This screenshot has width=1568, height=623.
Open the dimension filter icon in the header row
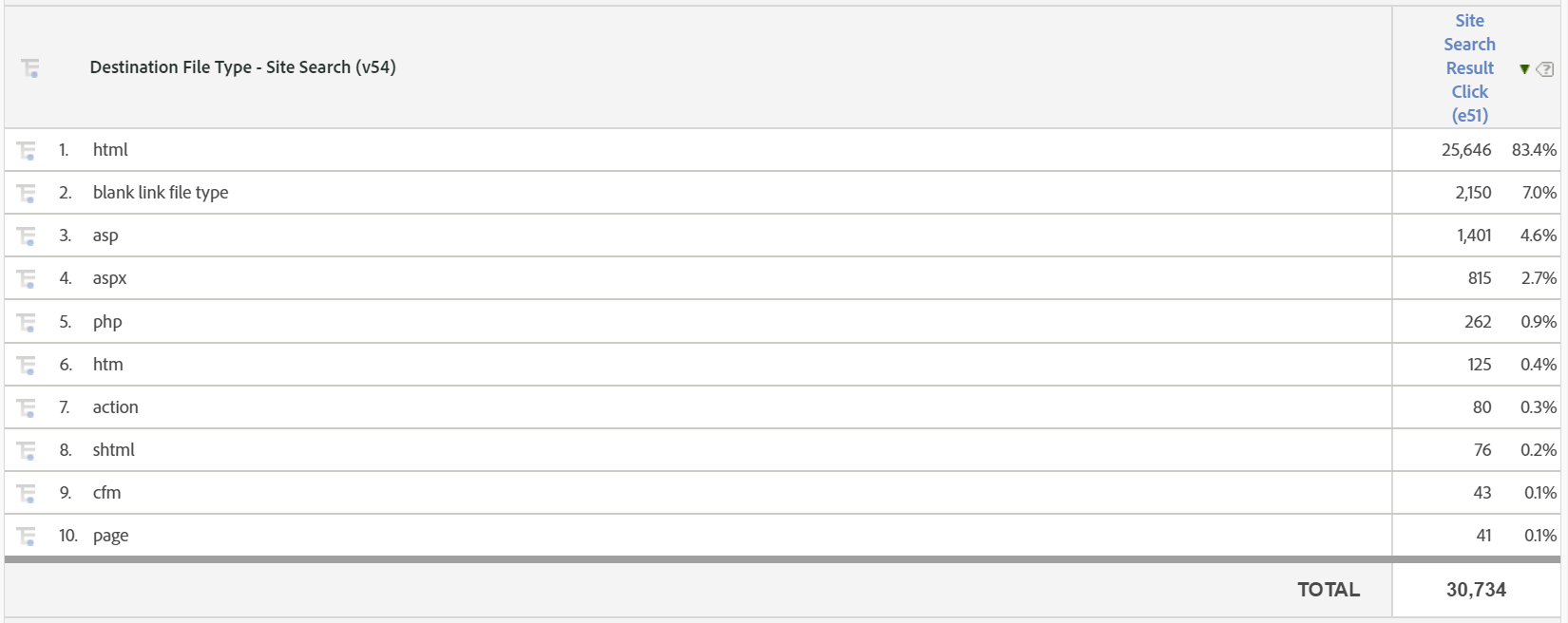[30, 67]
